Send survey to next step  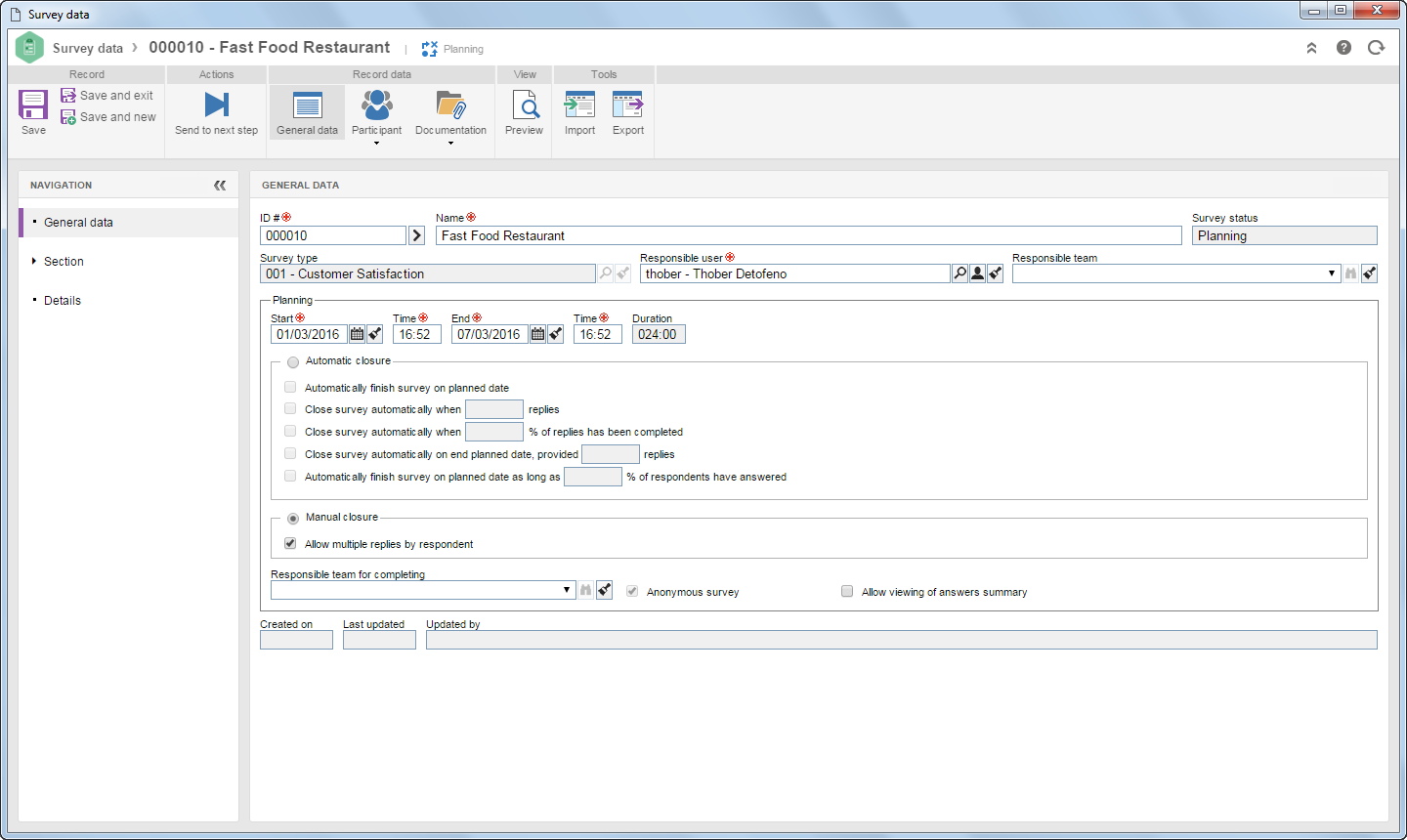pyautogui.click(x=217, y=111)
